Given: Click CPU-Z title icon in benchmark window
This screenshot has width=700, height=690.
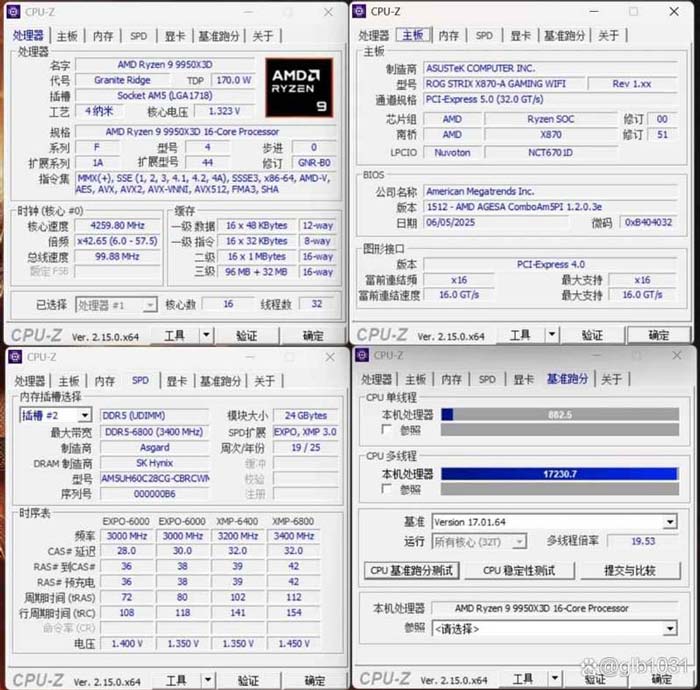Looking at the screenshot, I should (x=362, y=355).
